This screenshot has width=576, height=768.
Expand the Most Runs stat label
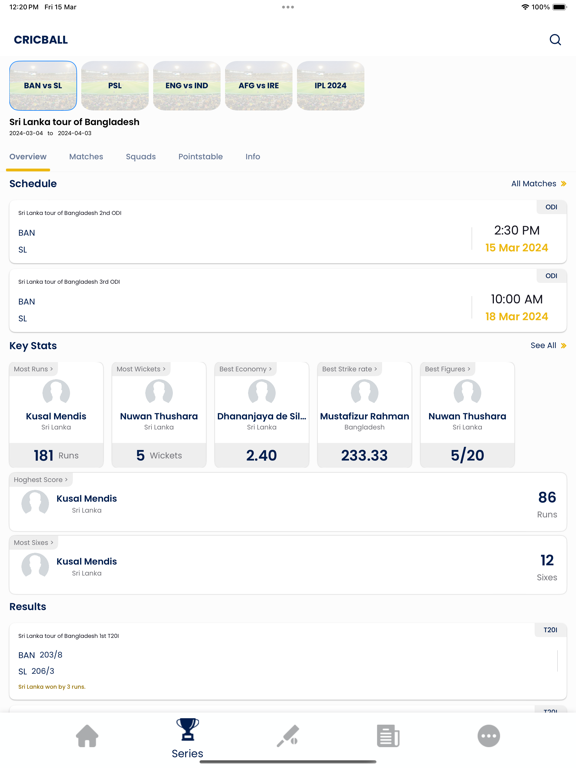point(33,369)
